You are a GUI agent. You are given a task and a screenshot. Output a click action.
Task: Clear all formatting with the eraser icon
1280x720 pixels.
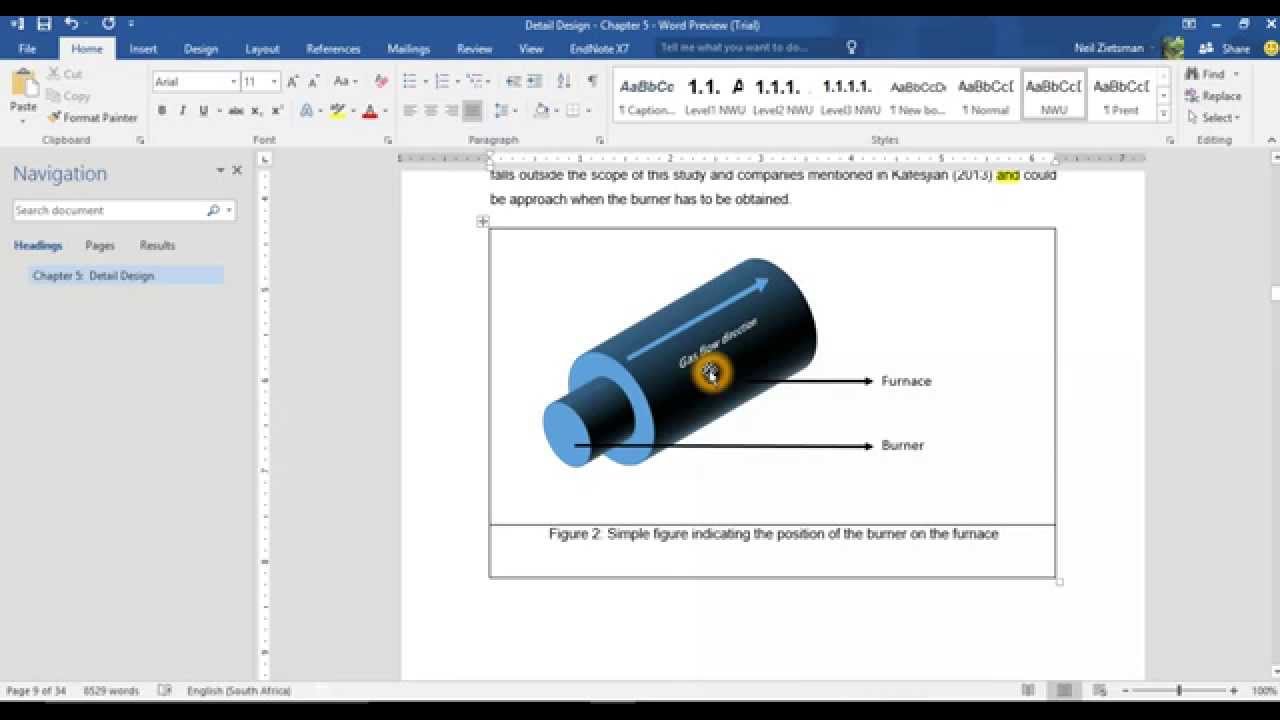coord(381,82)
